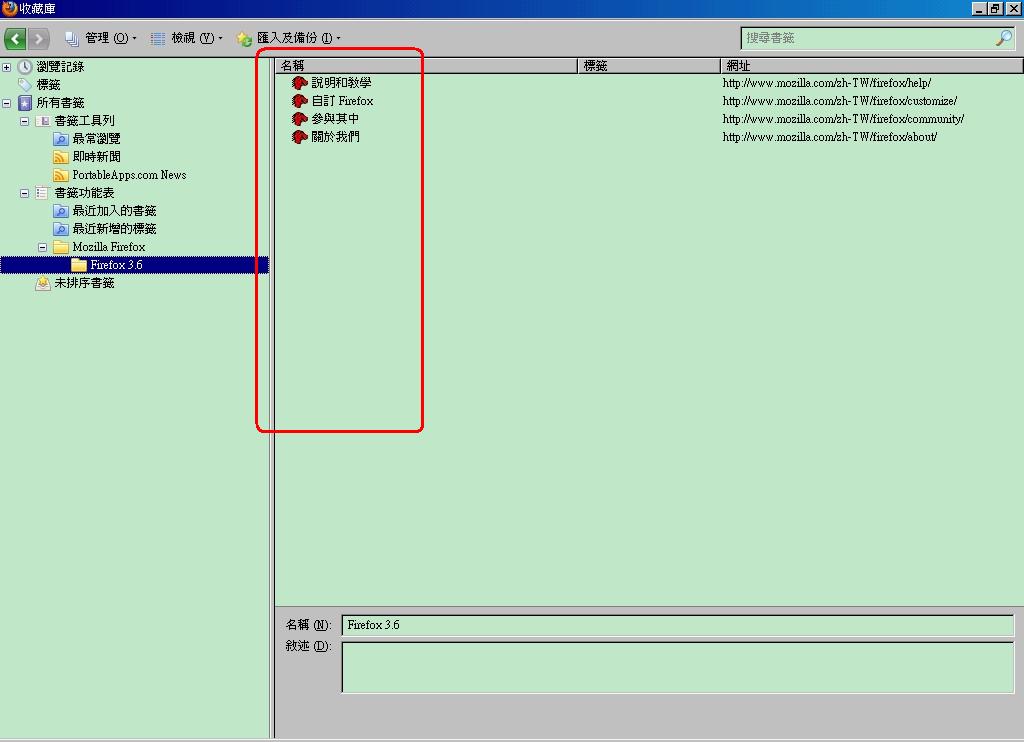The height and width of the screenshot is (742, 1024).
Task: Click the firefox/about/ URL cell
Action: (x=830, y=137)
